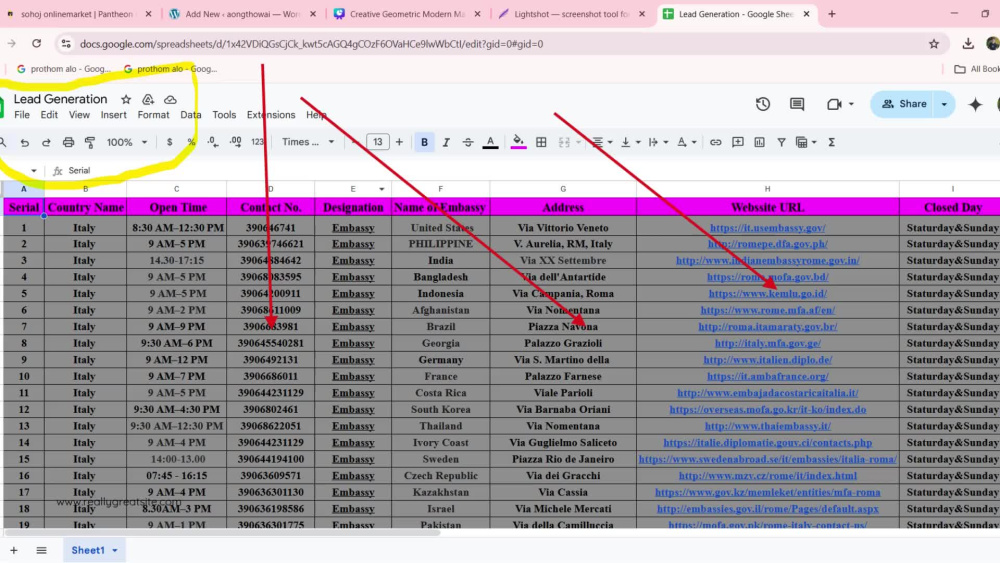Click the Undo icon in toolbar

(24, 142)
